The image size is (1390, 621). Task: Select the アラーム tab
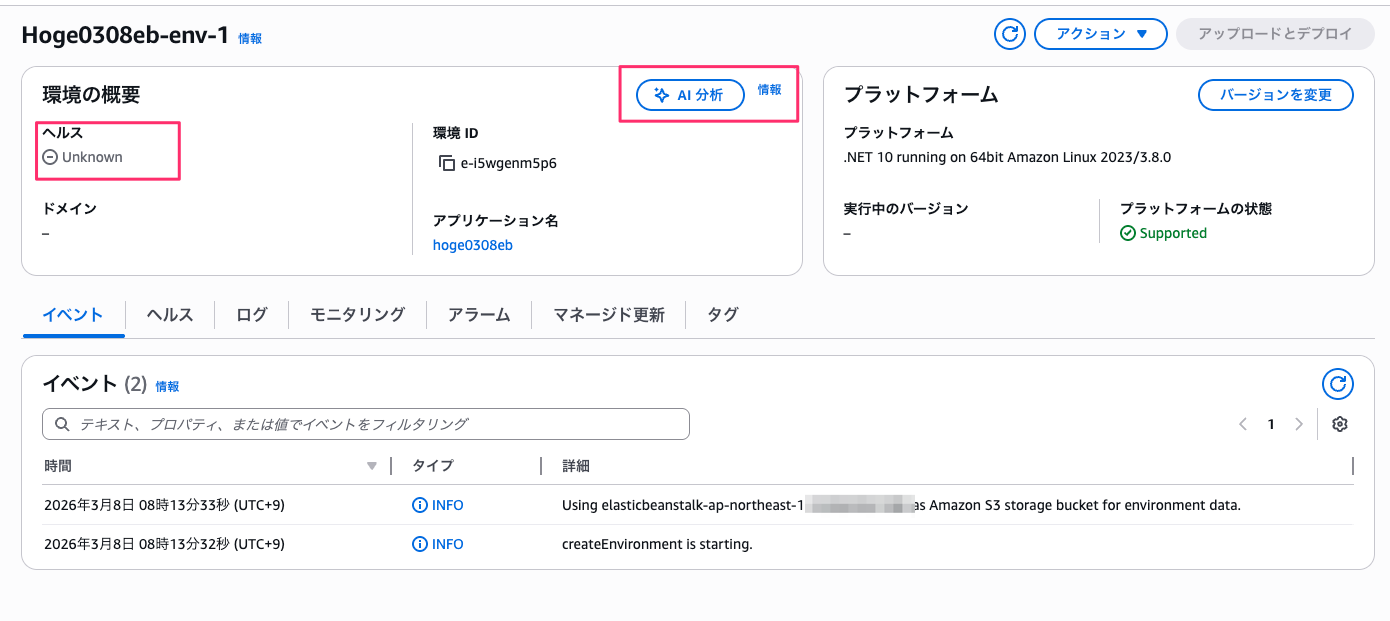coord(479,314)
